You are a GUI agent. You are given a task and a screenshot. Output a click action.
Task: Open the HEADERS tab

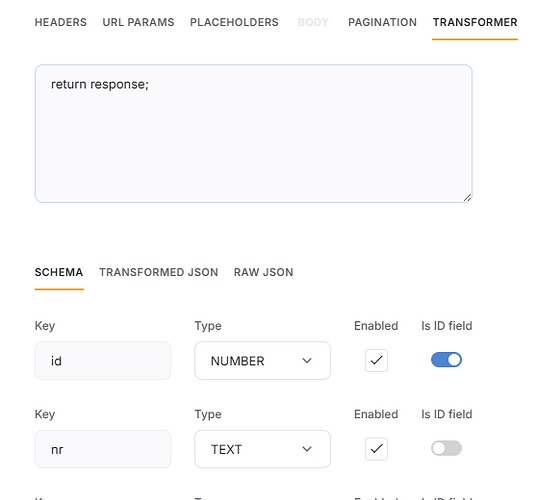click(x=61, y=22)
